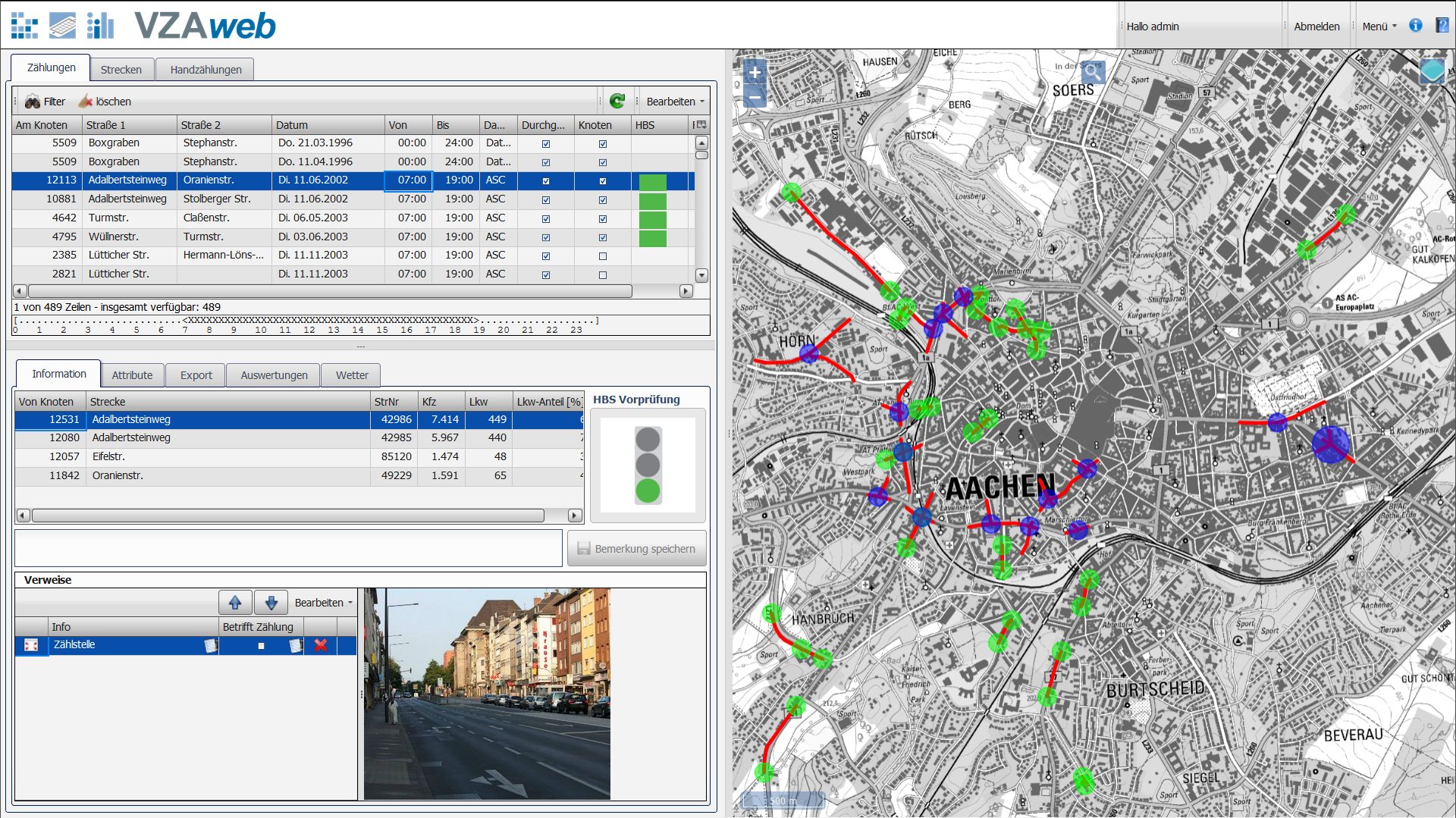This screenshot has width=1456, height=818.
Task: Sort by Am Knoten column header
Action: (47, 125)
